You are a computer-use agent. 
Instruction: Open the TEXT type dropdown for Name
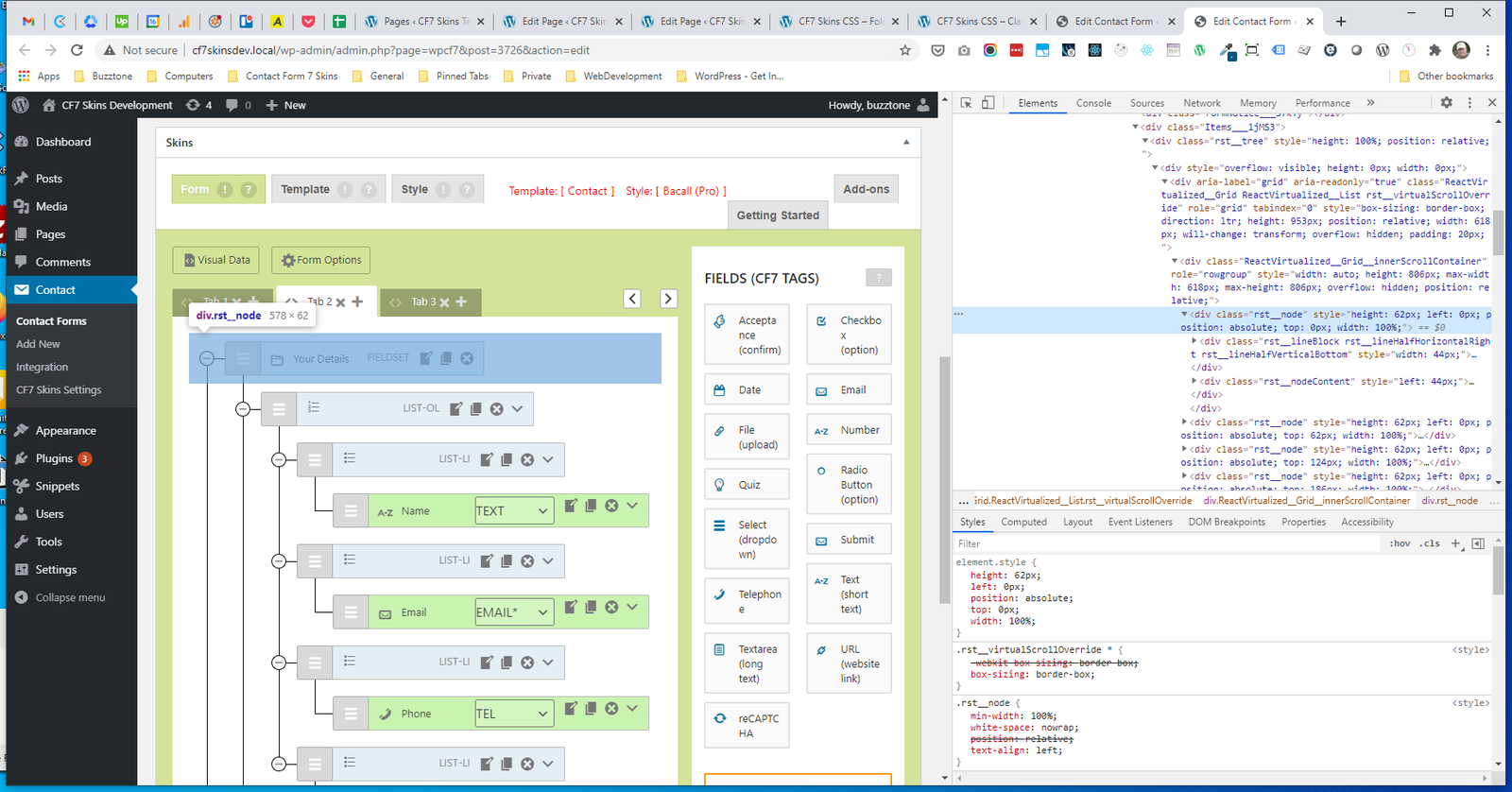(514, 511)
